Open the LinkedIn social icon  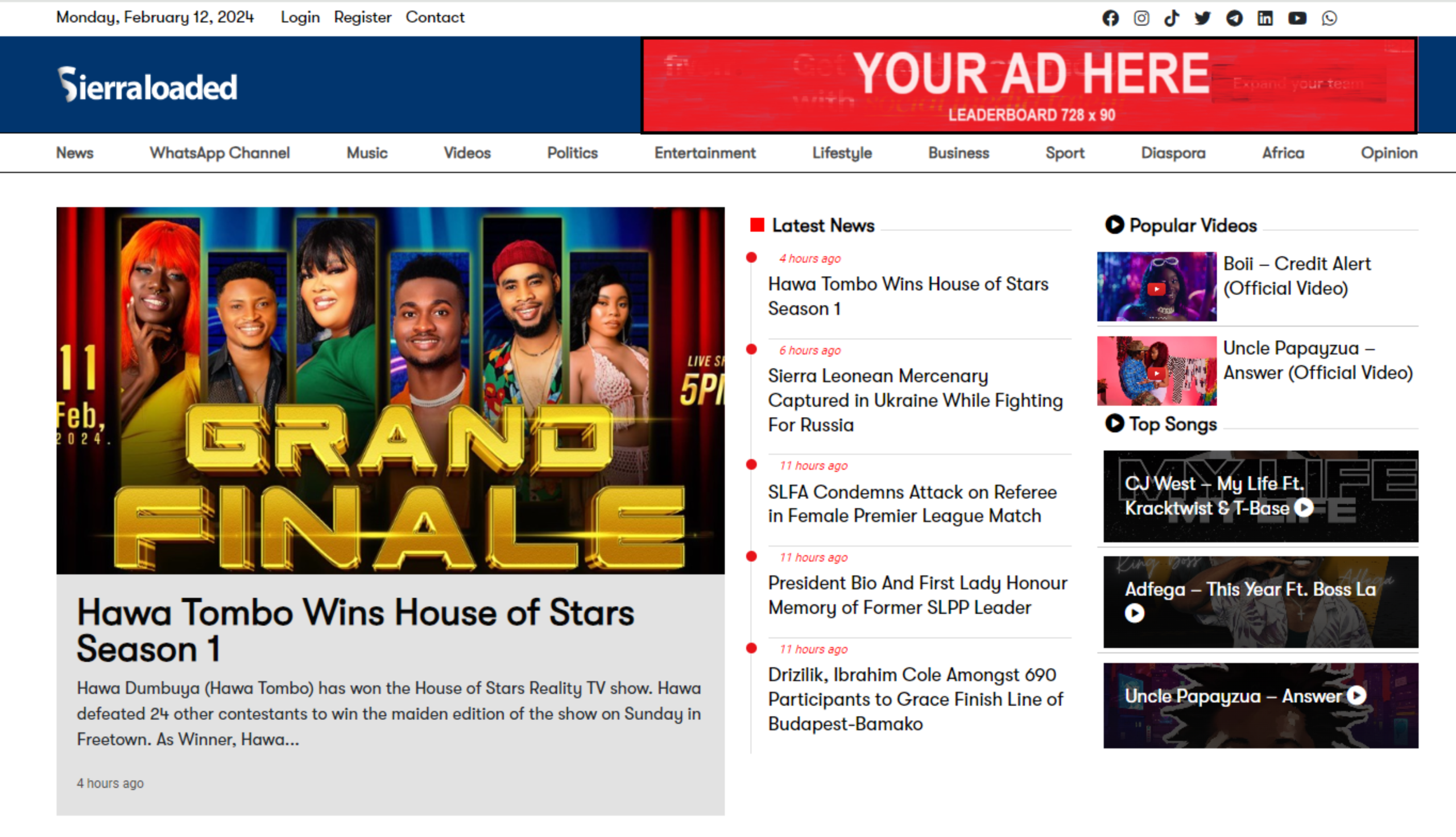1265,18
